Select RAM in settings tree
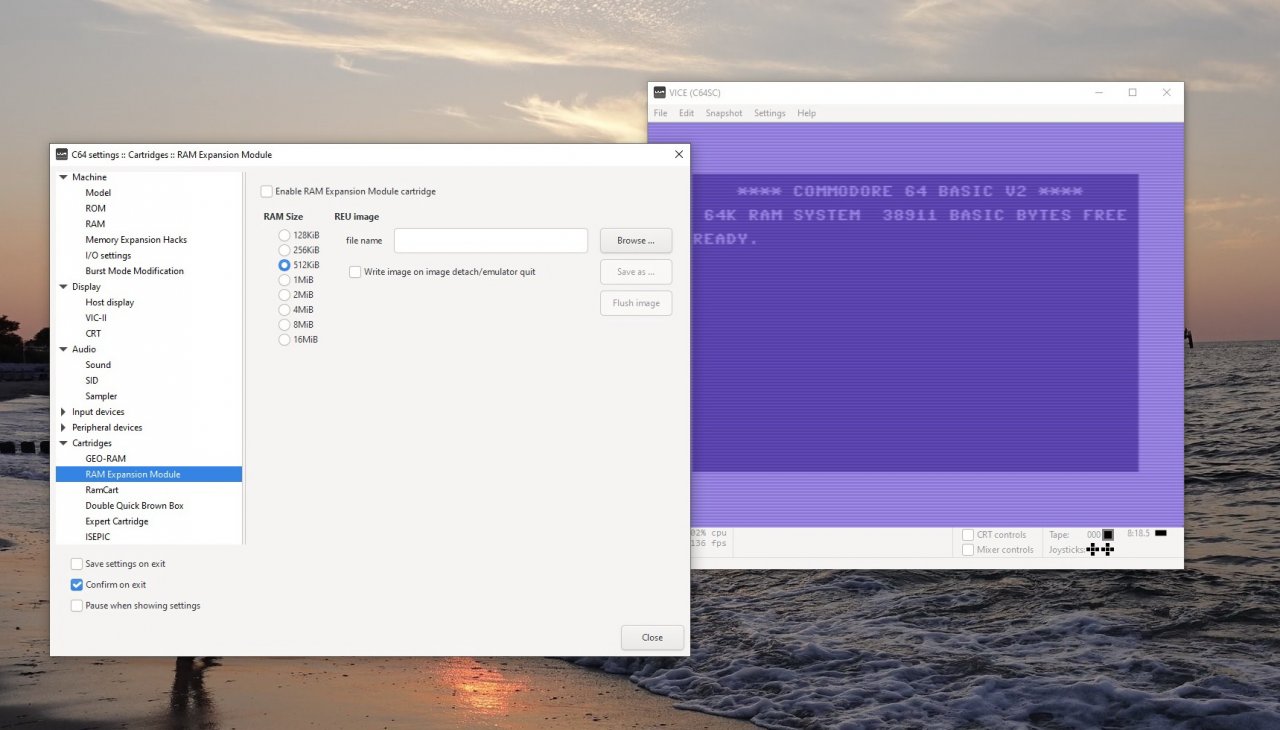Screen dimensions: 1280x730 click(95, 224)
